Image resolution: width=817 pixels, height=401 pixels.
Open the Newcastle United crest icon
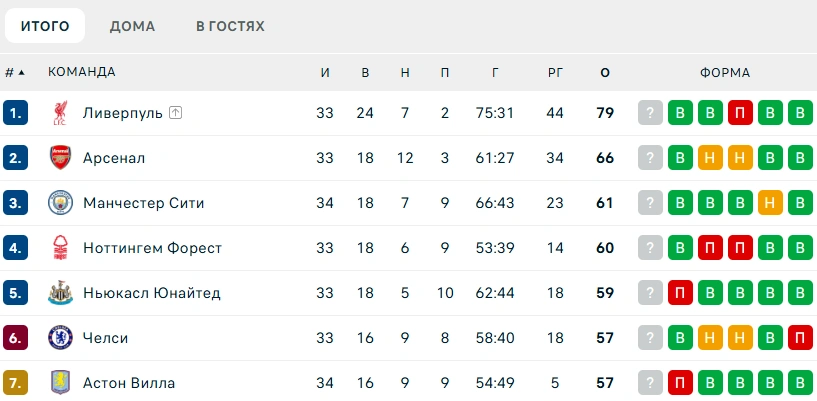coord(60,293)
